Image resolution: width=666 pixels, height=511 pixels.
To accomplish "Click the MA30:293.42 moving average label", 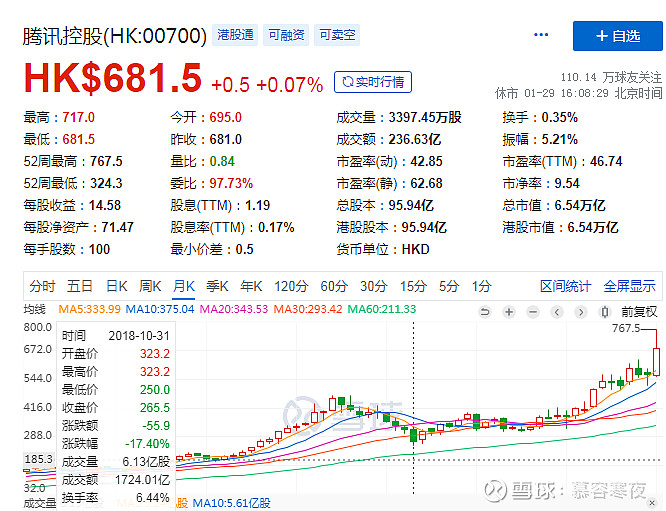I will (308, 309).
